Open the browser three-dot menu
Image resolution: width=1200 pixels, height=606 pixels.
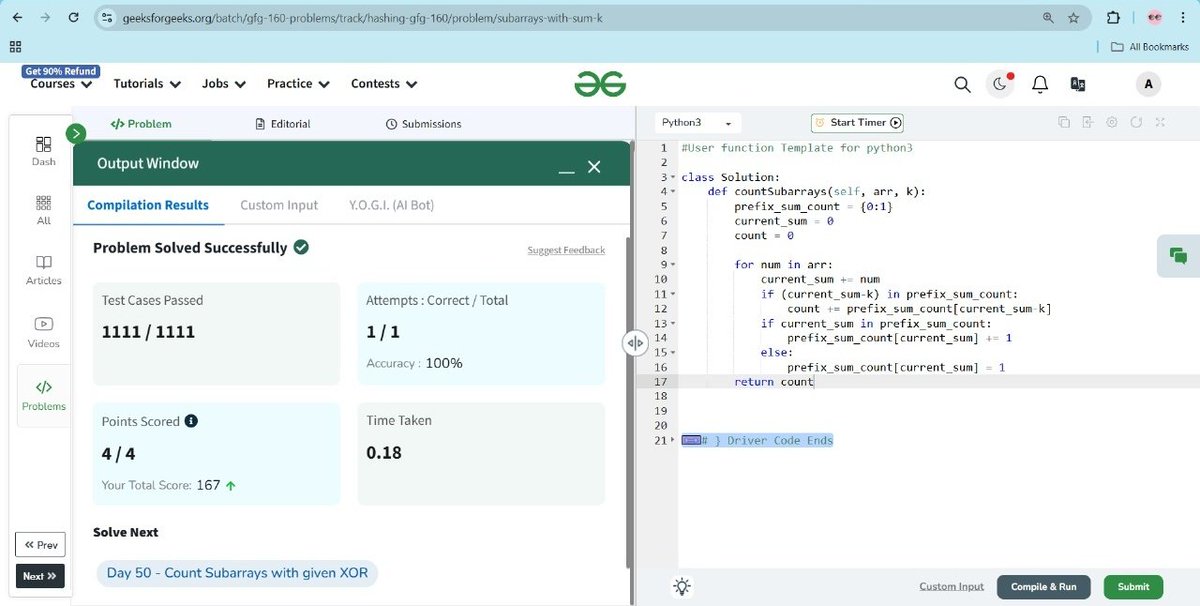[x=1184, y=18]
